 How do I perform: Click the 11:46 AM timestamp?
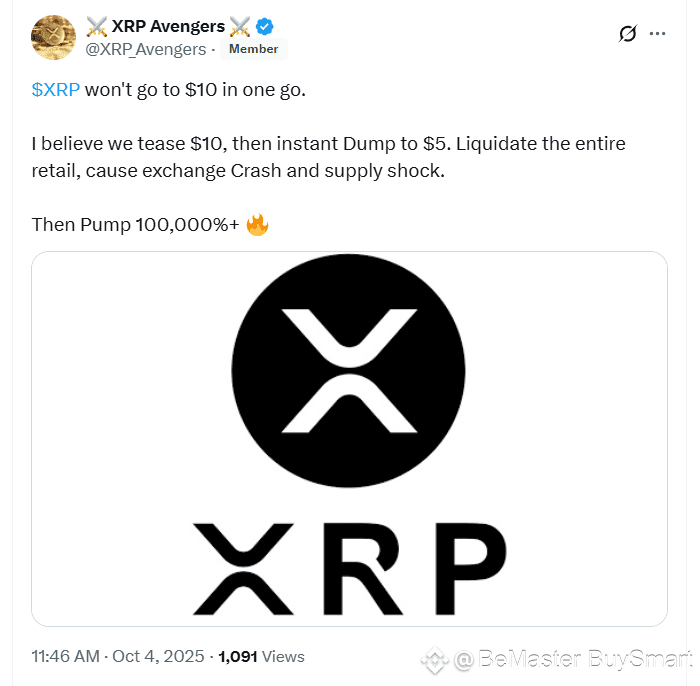(66, 657)
